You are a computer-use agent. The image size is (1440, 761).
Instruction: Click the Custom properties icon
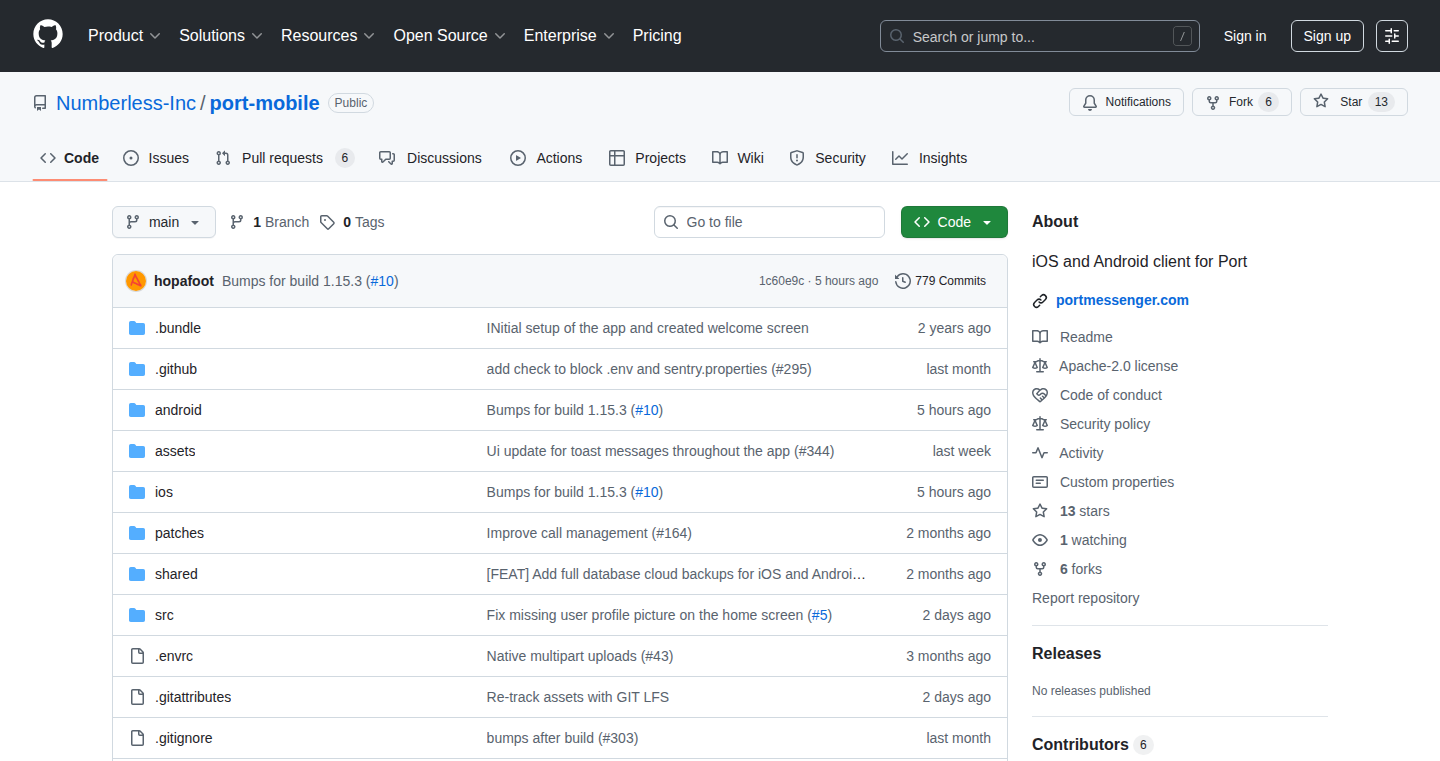tap(1040, 482)
